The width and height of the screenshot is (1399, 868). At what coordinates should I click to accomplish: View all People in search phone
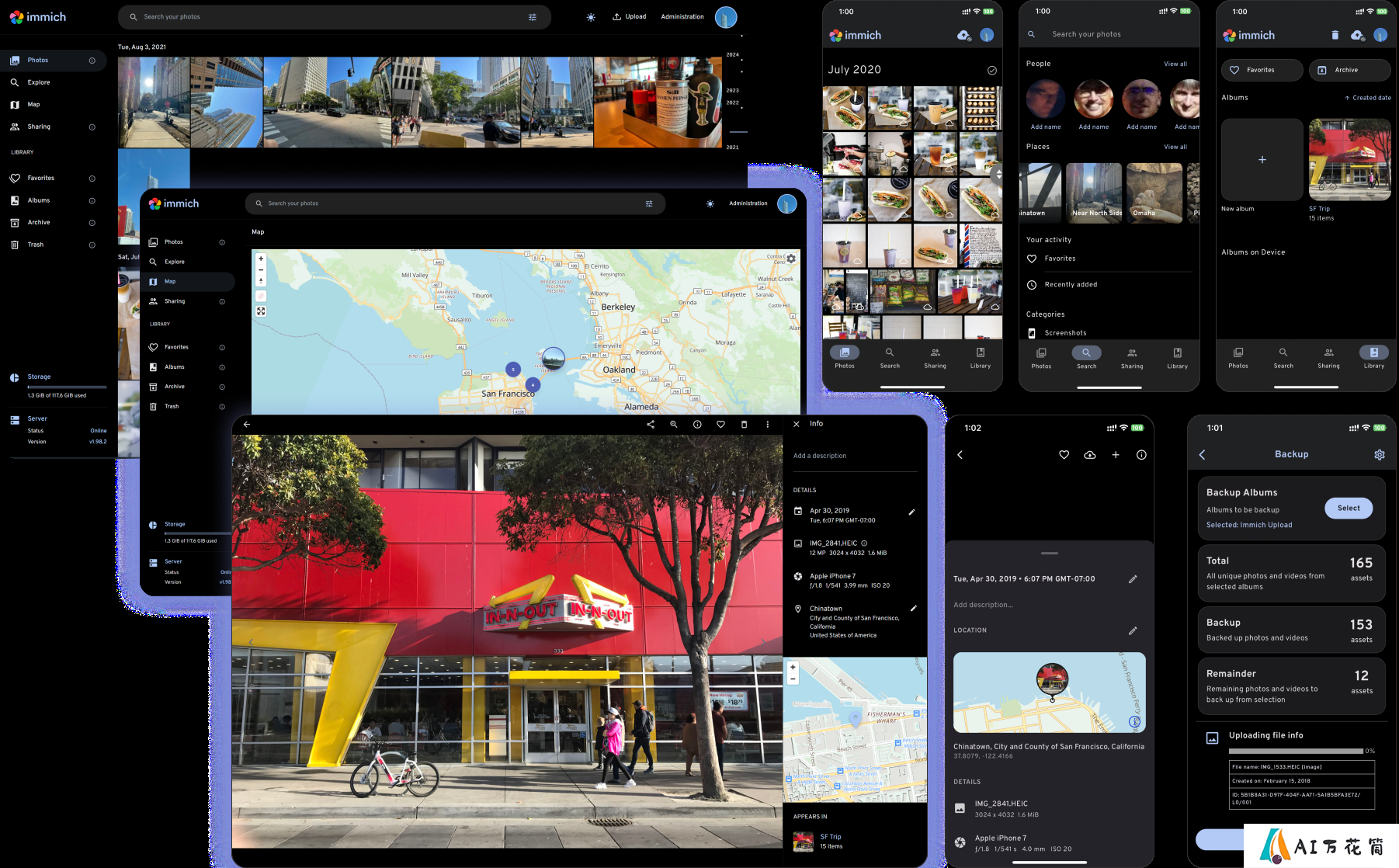pos(1175,64)
